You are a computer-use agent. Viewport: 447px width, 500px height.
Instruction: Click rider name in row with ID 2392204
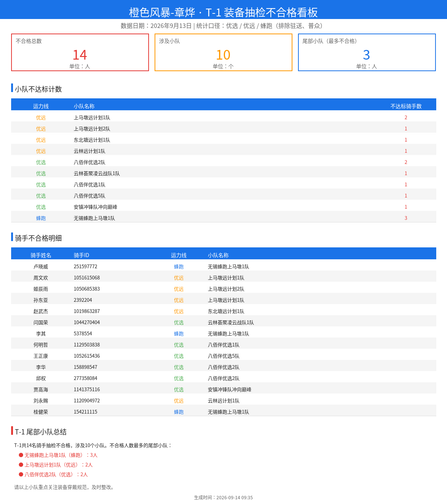(x=41, y=300)
